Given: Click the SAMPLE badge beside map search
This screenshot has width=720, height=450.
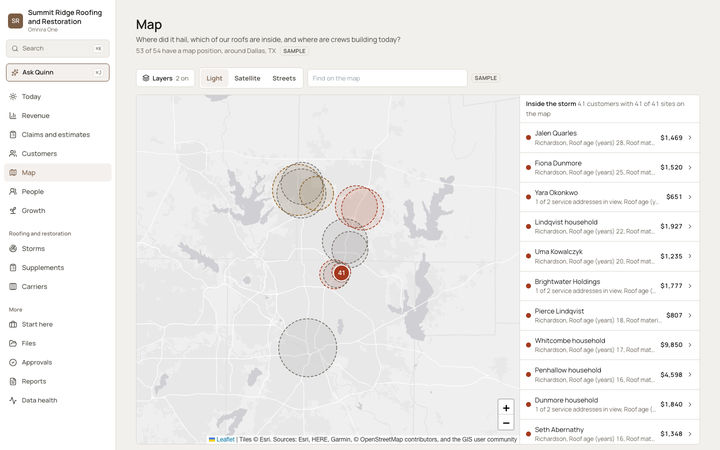Looking at the screenshot, I should pyautogui.click(x=485, y=78).
